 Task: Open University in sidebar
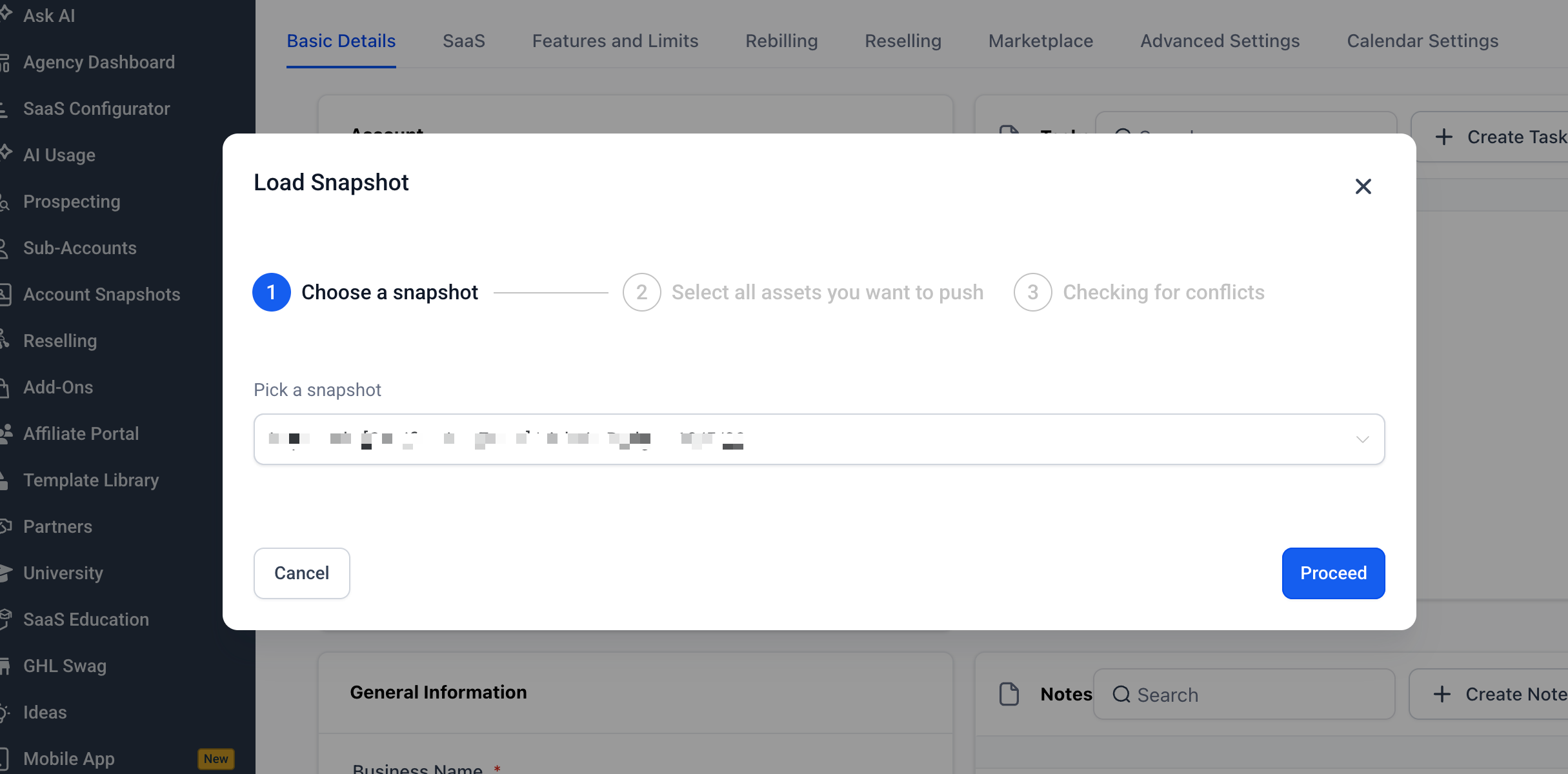click(x=63, y=573)
